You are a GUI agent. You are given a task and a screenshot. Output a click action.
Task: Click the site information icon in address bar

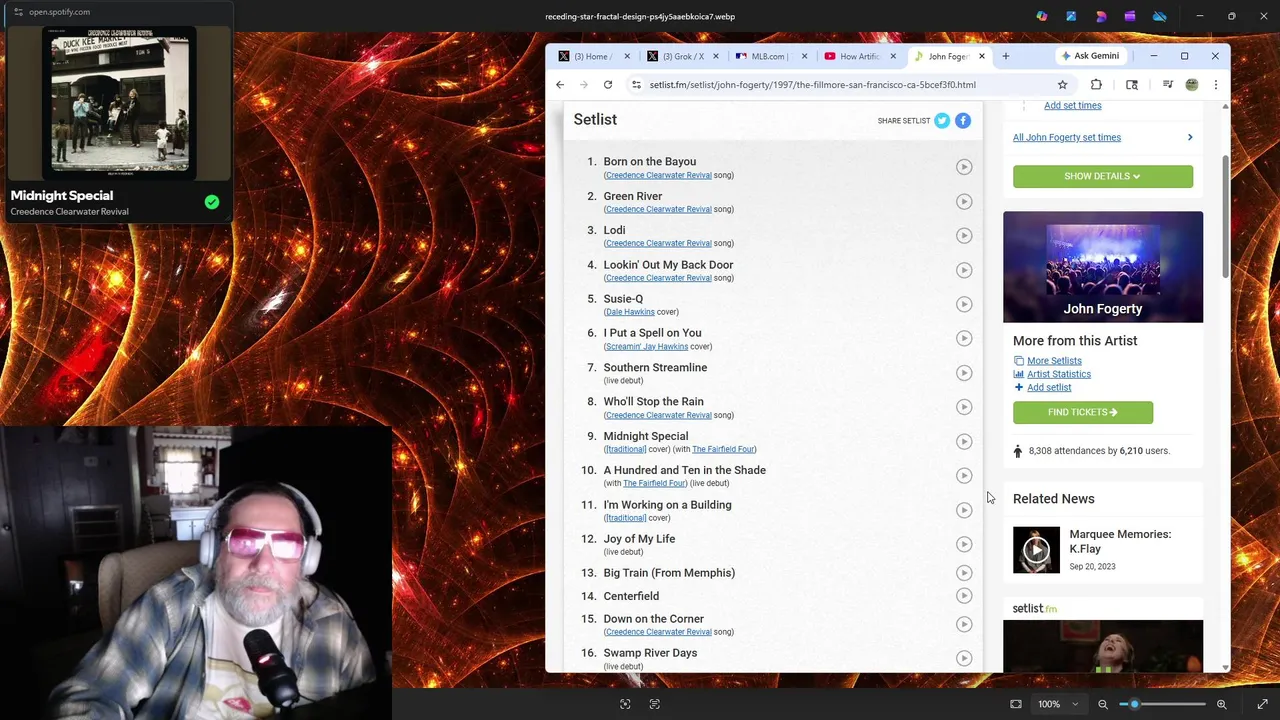(x=636, y=85)
